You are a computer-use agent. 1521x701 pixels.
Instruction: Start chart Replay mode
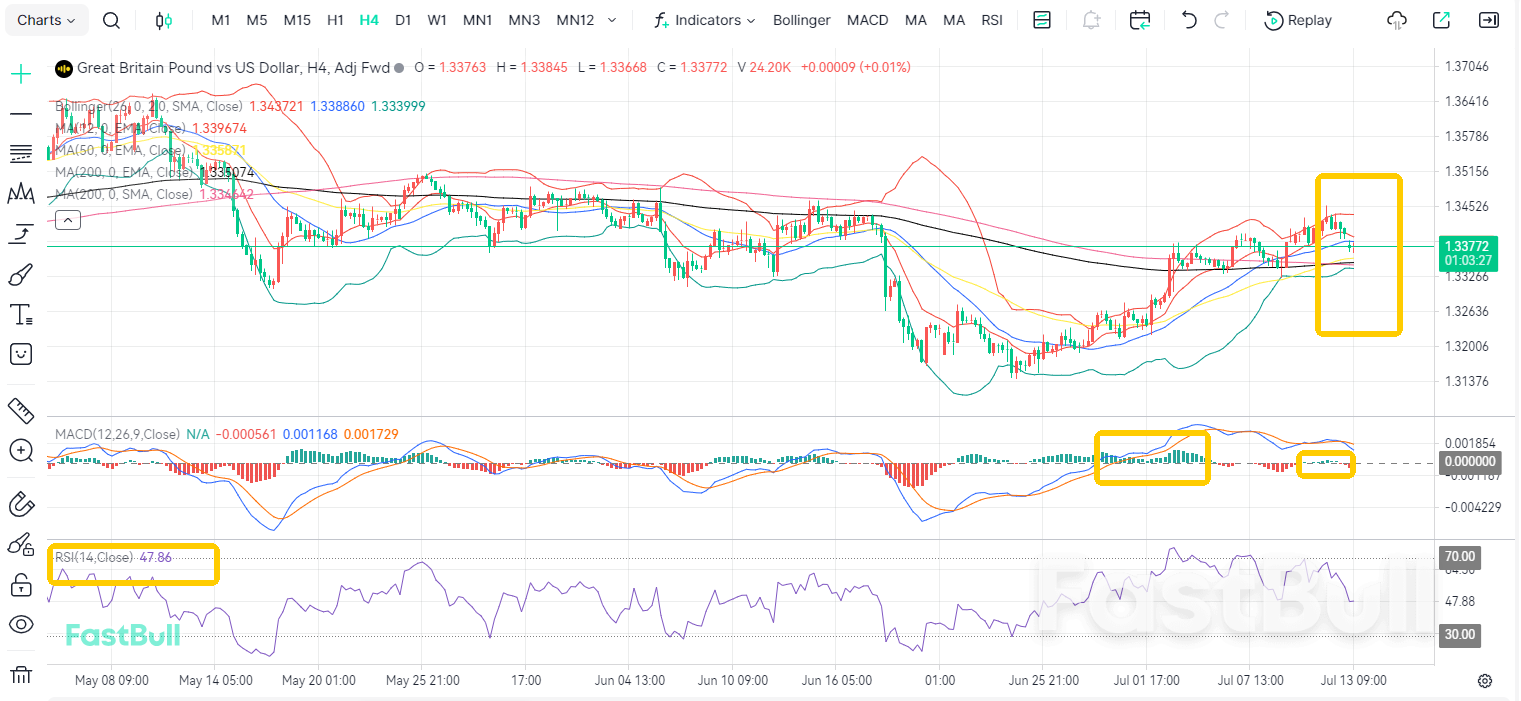1299,20
